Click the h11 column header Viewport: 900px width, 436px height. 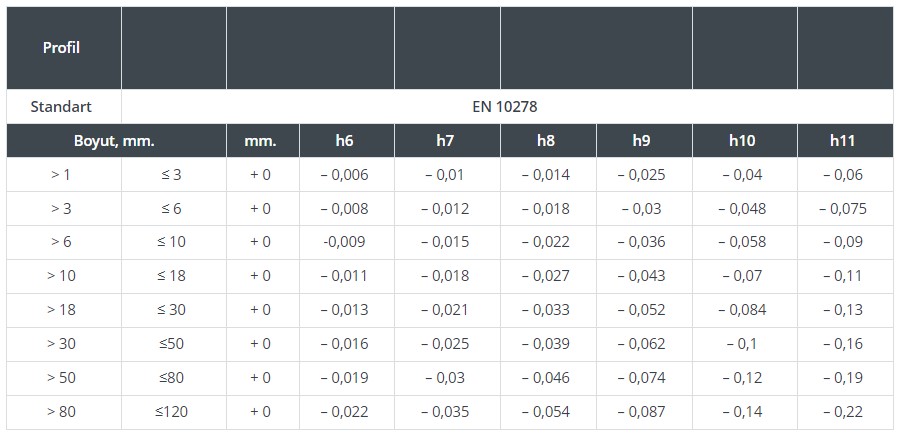tap(843, 141)
